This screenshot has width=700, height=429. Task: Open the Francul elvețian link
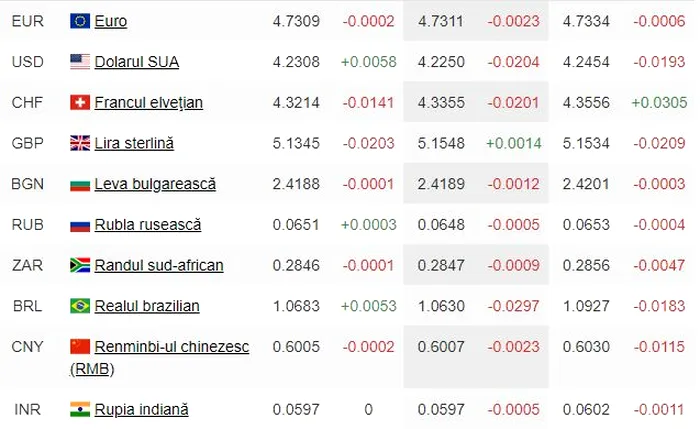click(x=148, y=103)
